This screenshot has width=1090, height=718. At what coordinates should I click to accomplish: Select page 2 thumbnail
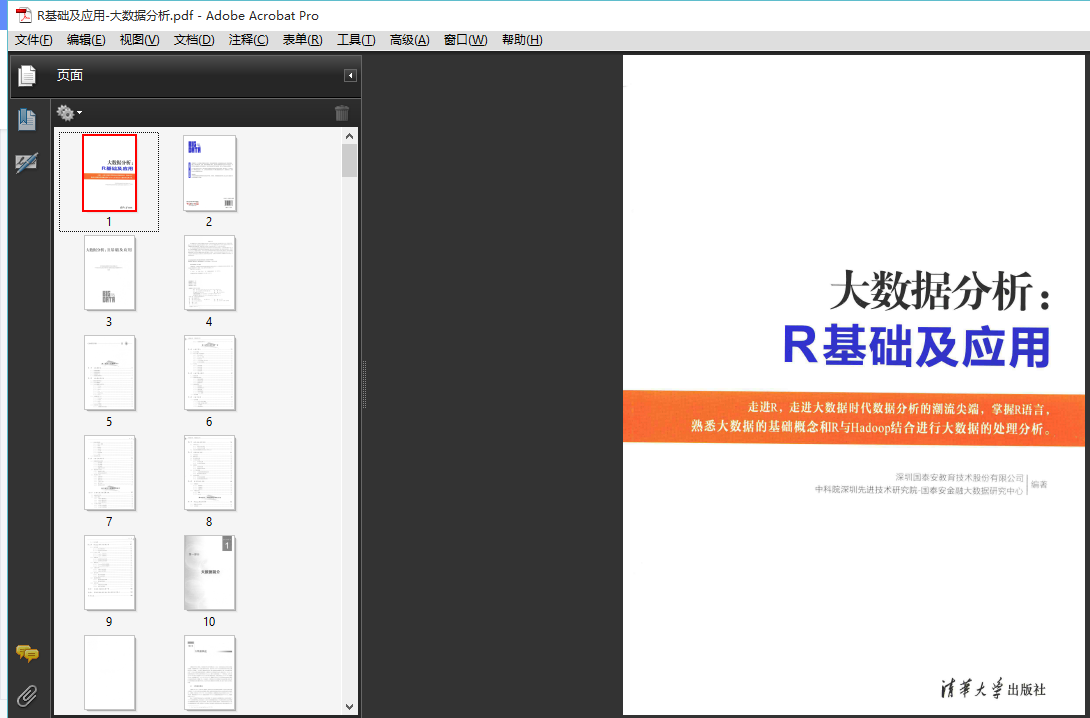click(x=209, y=173)
